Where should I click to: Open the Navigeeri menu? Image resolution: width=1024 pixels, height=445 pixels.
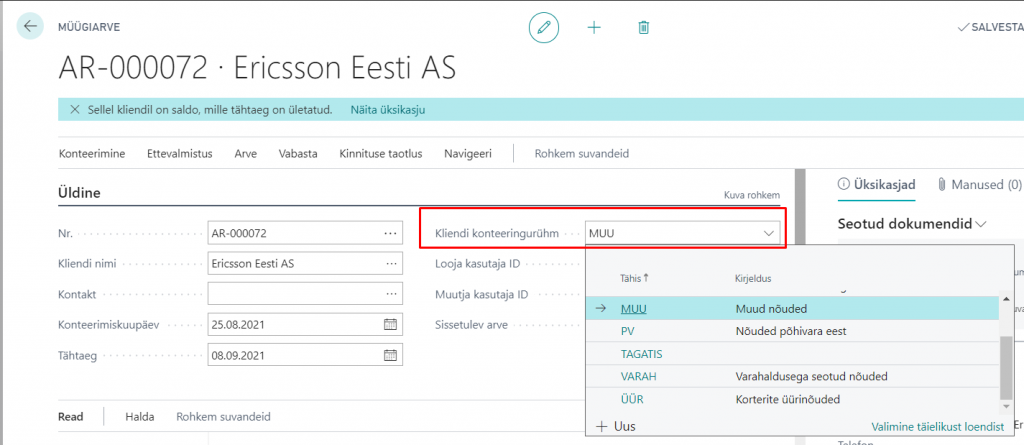(x=468, y=154)
